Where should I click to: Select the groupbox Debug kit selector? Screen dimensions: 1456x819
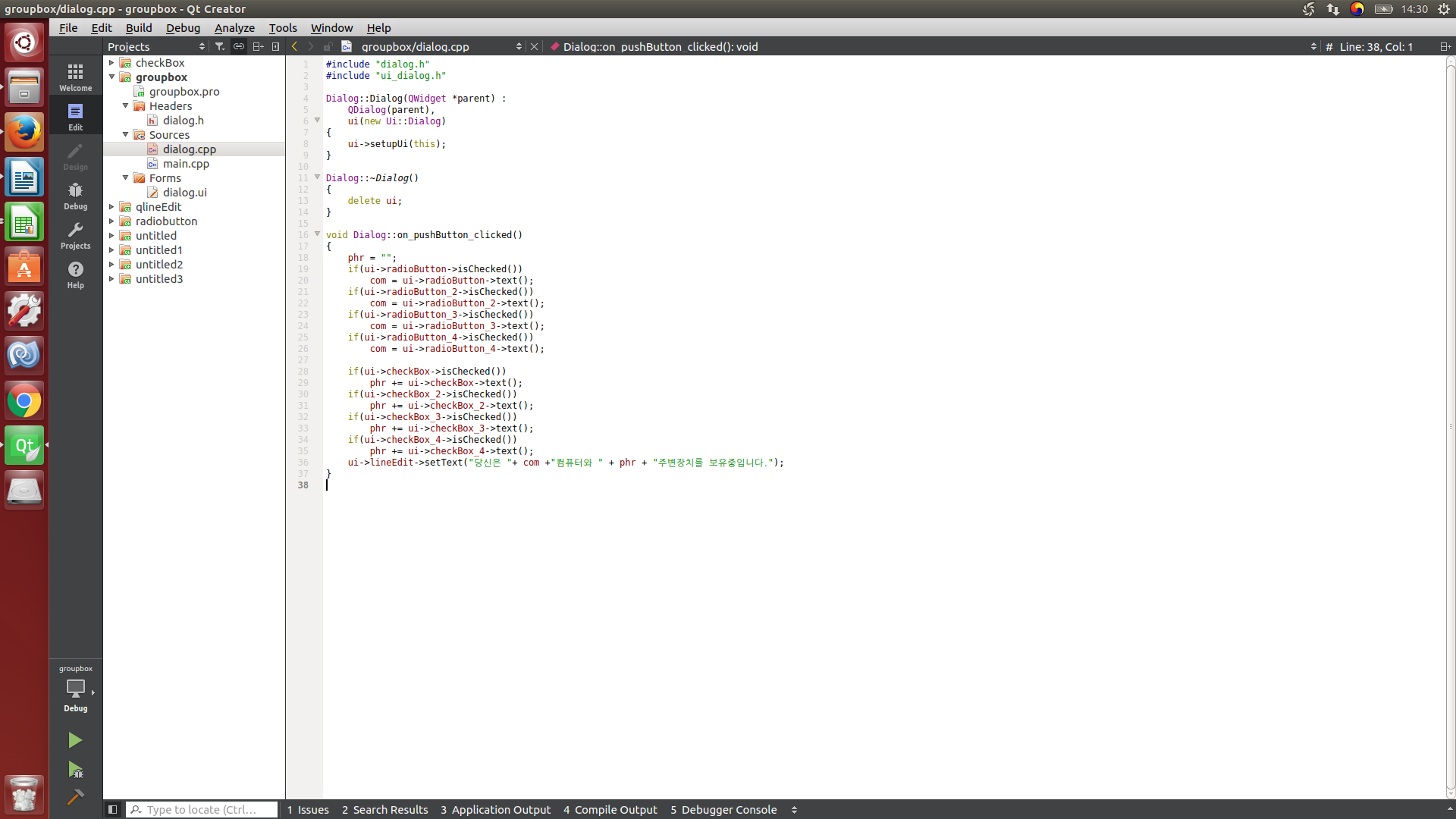coord(75,689)
